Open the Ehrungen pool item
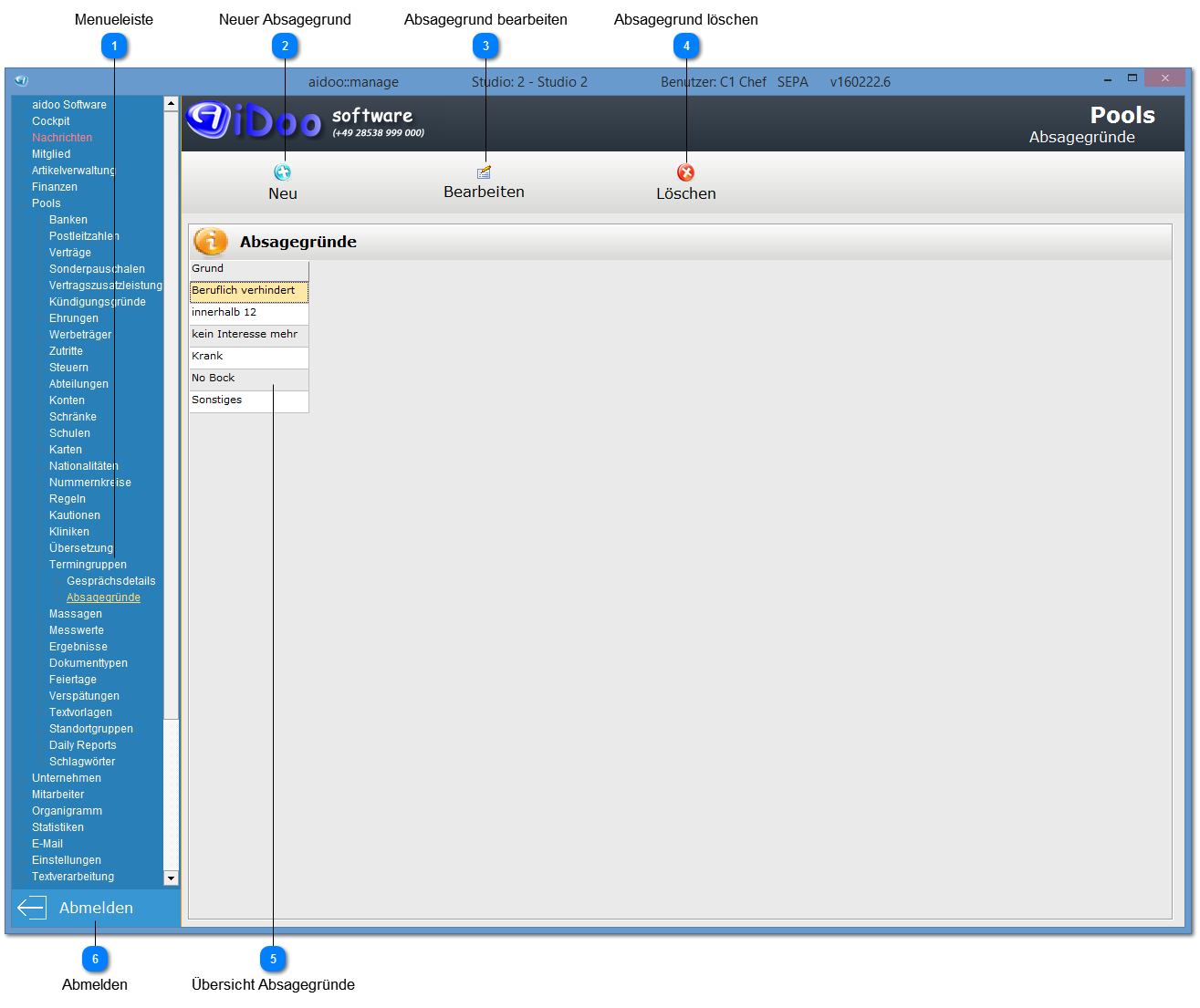The height and width of the screenshot is (1008, 1200). (74, 318)
